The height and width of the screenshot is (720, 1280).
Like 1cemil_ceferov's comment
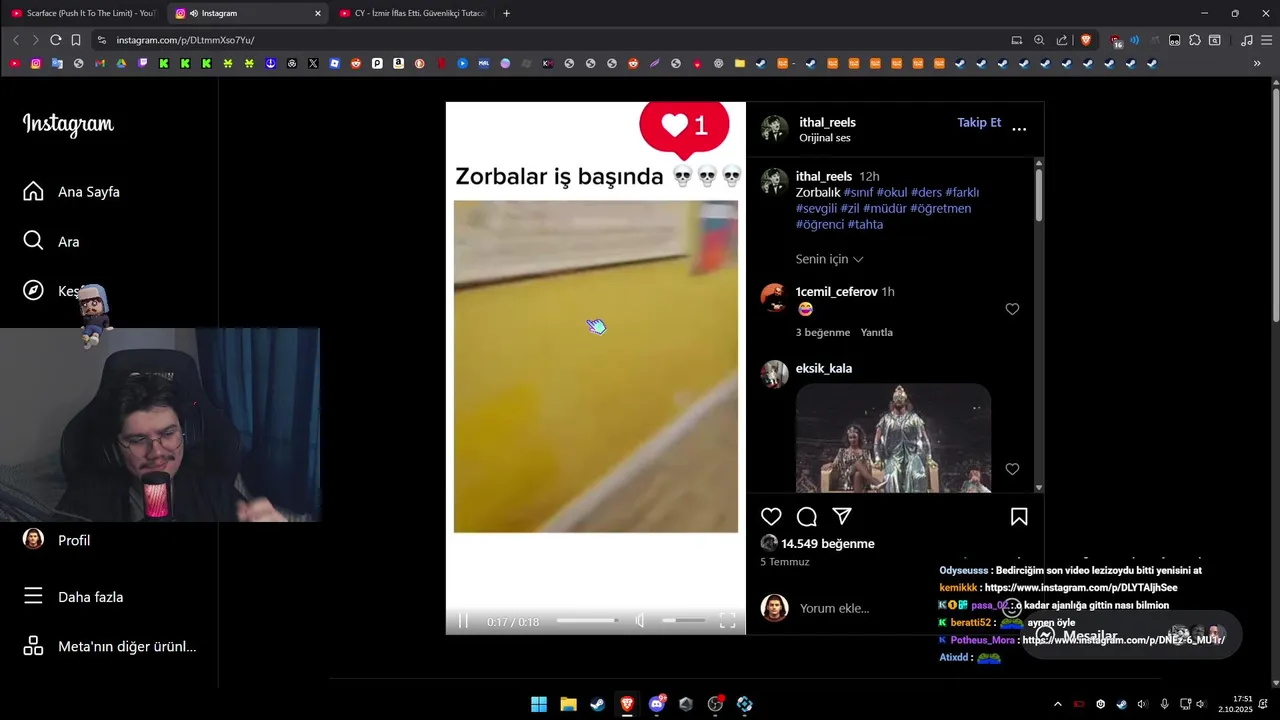coord(1012,309)
